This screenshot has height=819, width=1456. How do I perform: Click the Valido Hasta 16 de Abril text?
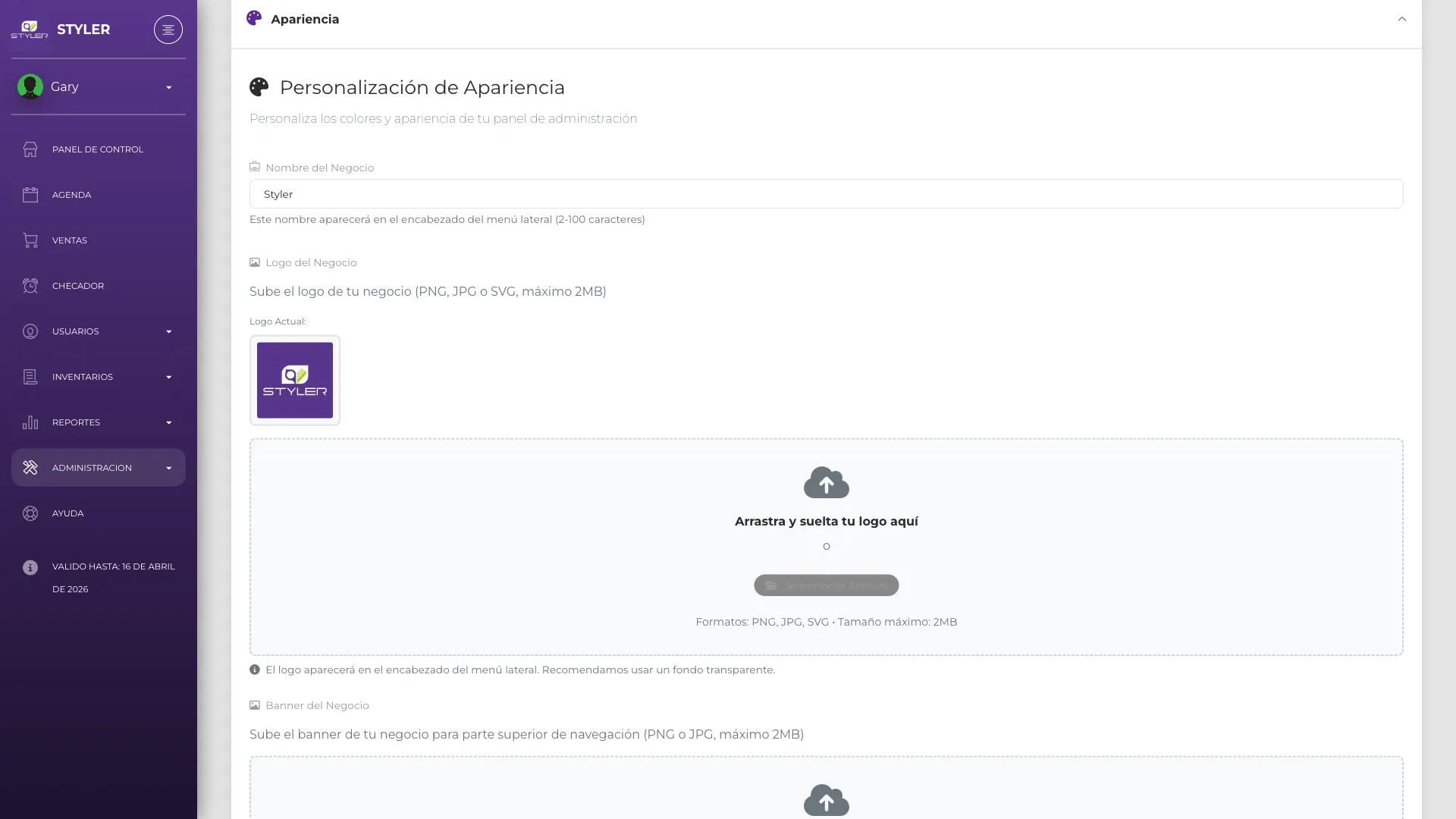(x=114, y=578)
